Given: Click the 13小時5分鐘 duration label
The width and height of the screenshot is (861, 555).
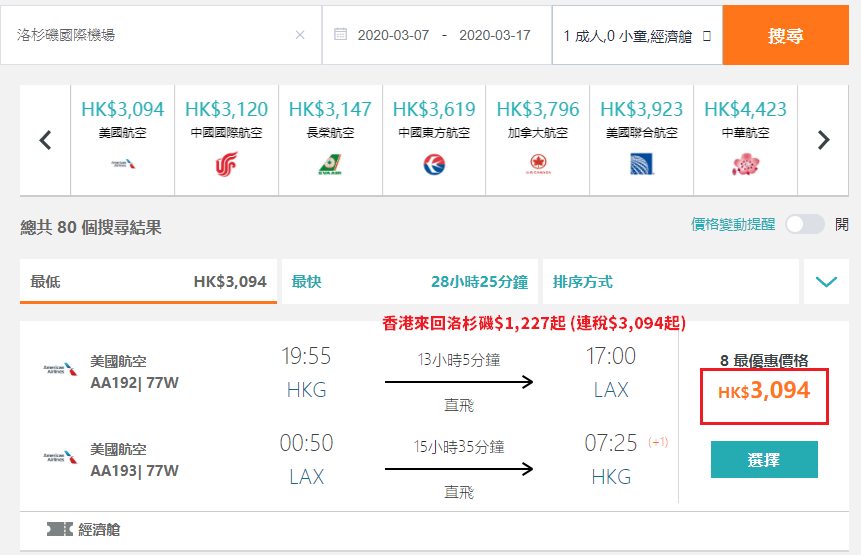Looking at the screenshot, I should point(459,360).
